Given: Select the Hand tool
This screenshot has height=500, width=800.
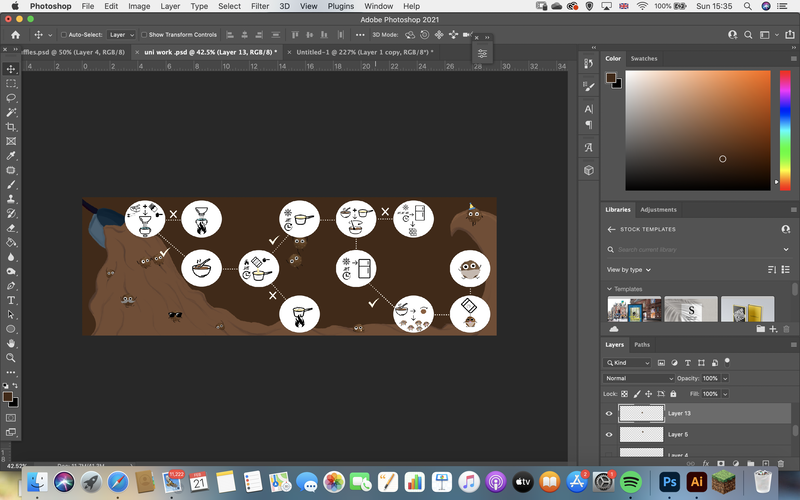Looking at the screenshot, I should coord(11,343).
